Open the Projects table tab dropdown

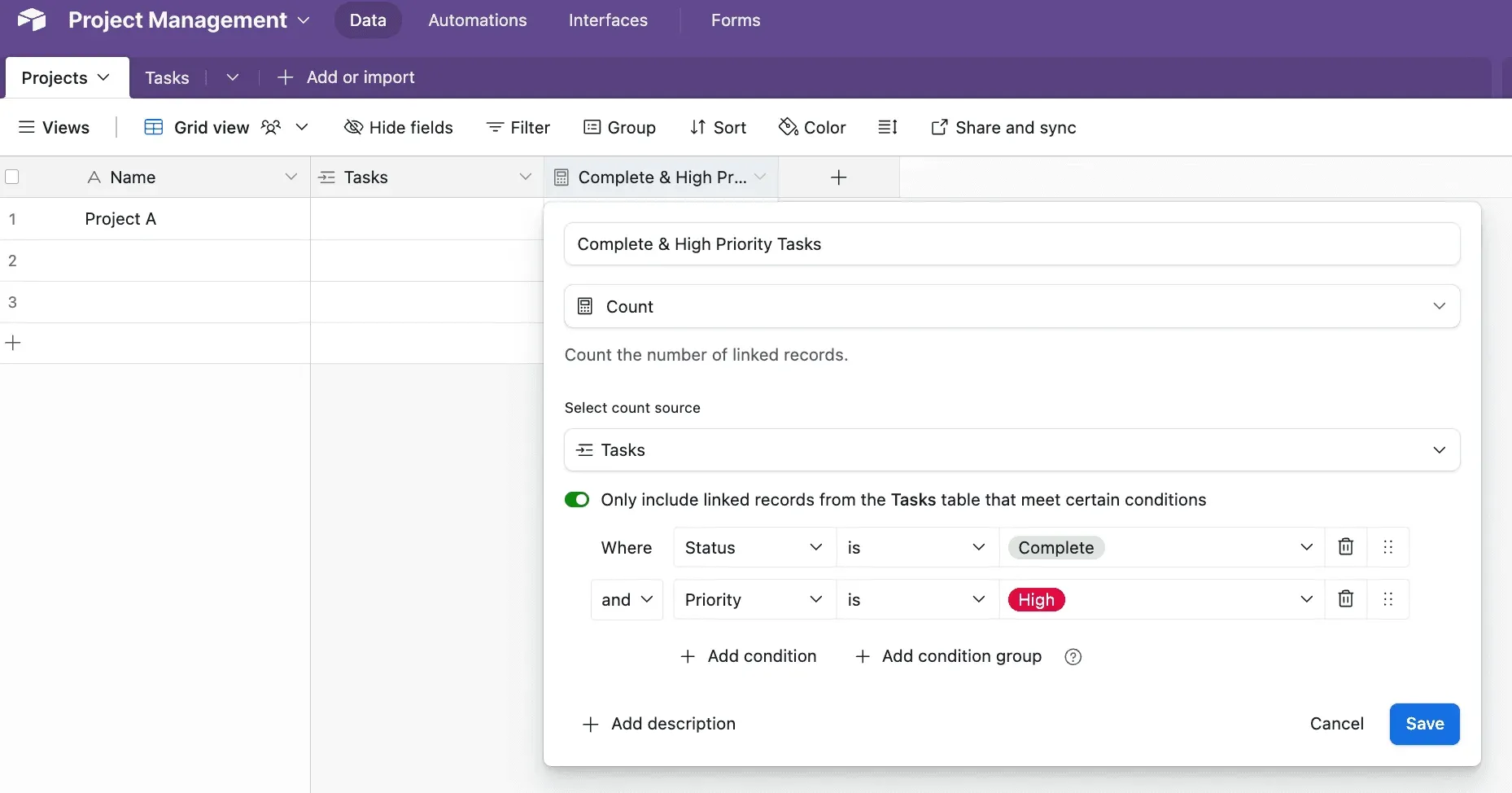point(103,77)
